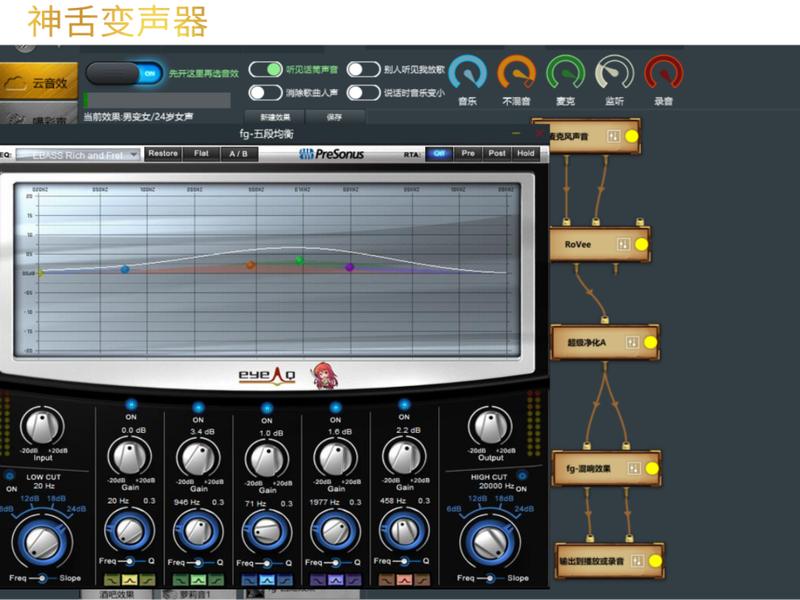Open settings icon on 超级净化A node
The image size is (800, 600).
tap(632, 342)
